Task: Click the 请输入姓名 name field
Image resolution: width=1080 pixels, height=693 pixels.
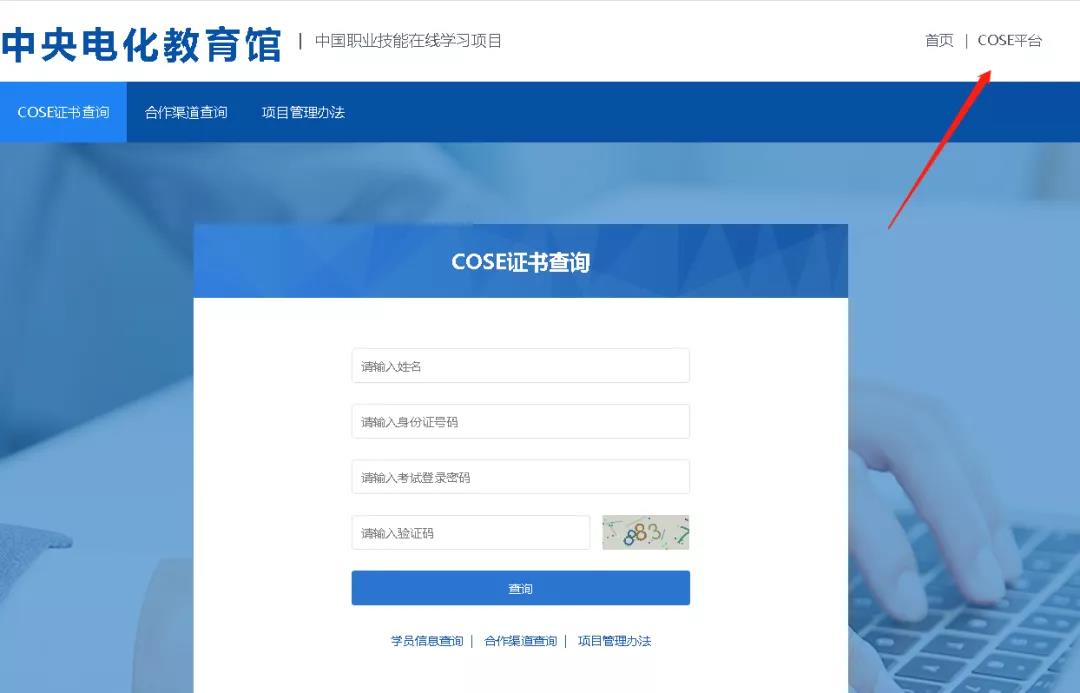Action: click(x=521, y=366)
